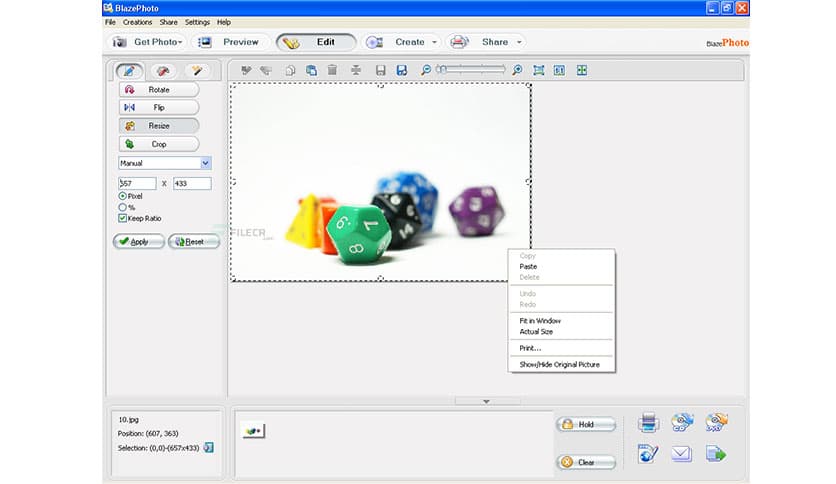Screen dimensions: 836x484
Task: Click the 10.jpg thumbnail in the tray
Action: [x=253, y=431]
